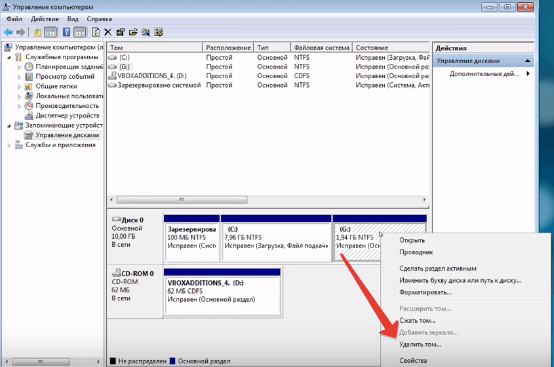Select Общие папки in the tree

(56, 86)
